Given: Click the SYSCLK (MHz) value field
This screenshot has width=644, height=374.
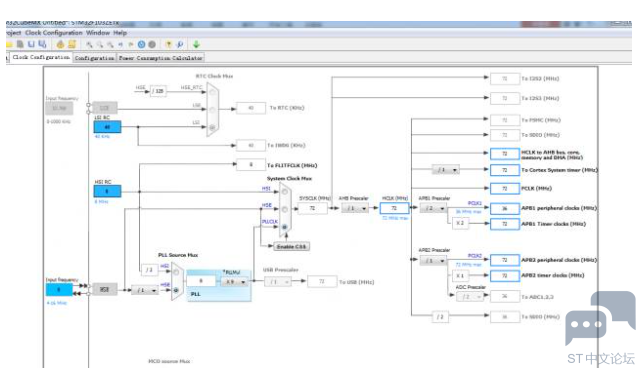Looking at the screenshot, I should coord(313,208).
